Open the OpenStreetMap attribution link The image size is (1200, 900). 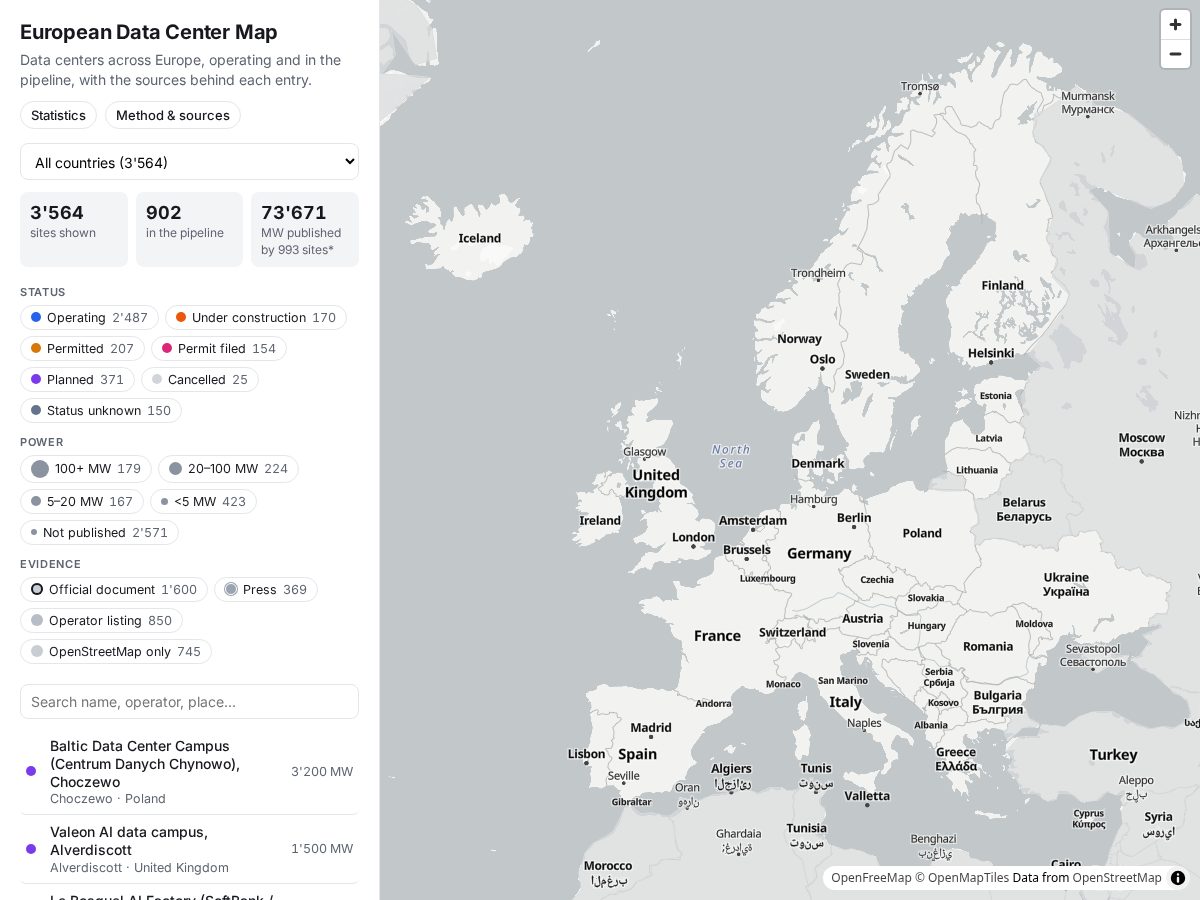point(1117,878)
